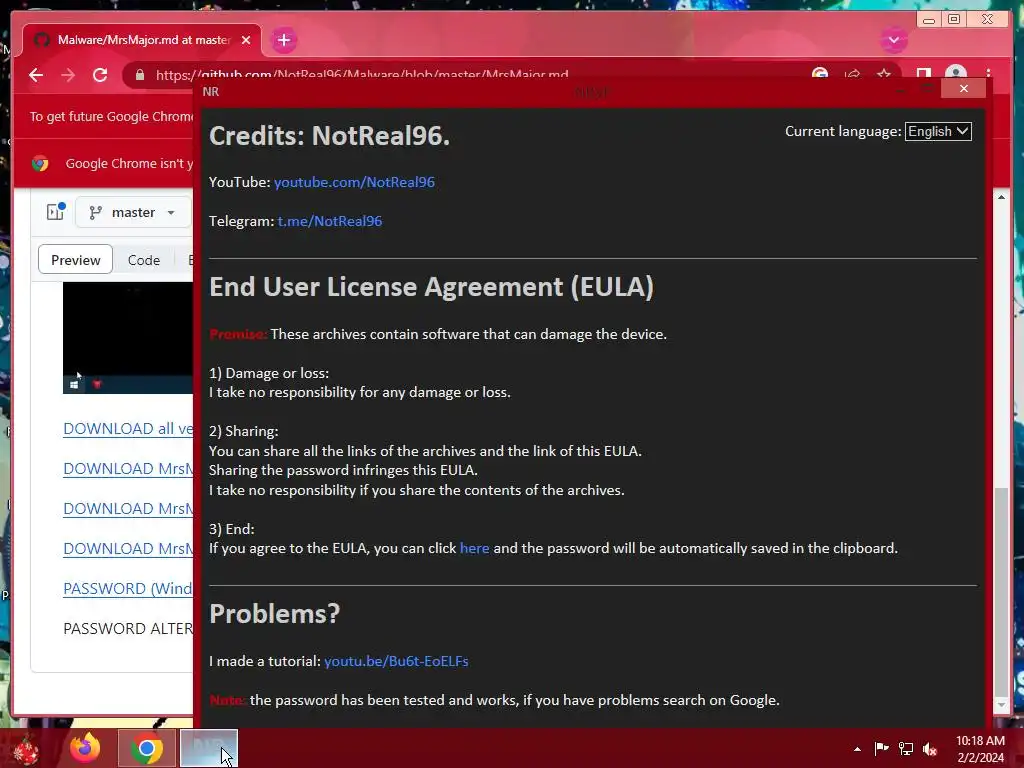Click Google icon in Chrome address bar

click(820, 74)
